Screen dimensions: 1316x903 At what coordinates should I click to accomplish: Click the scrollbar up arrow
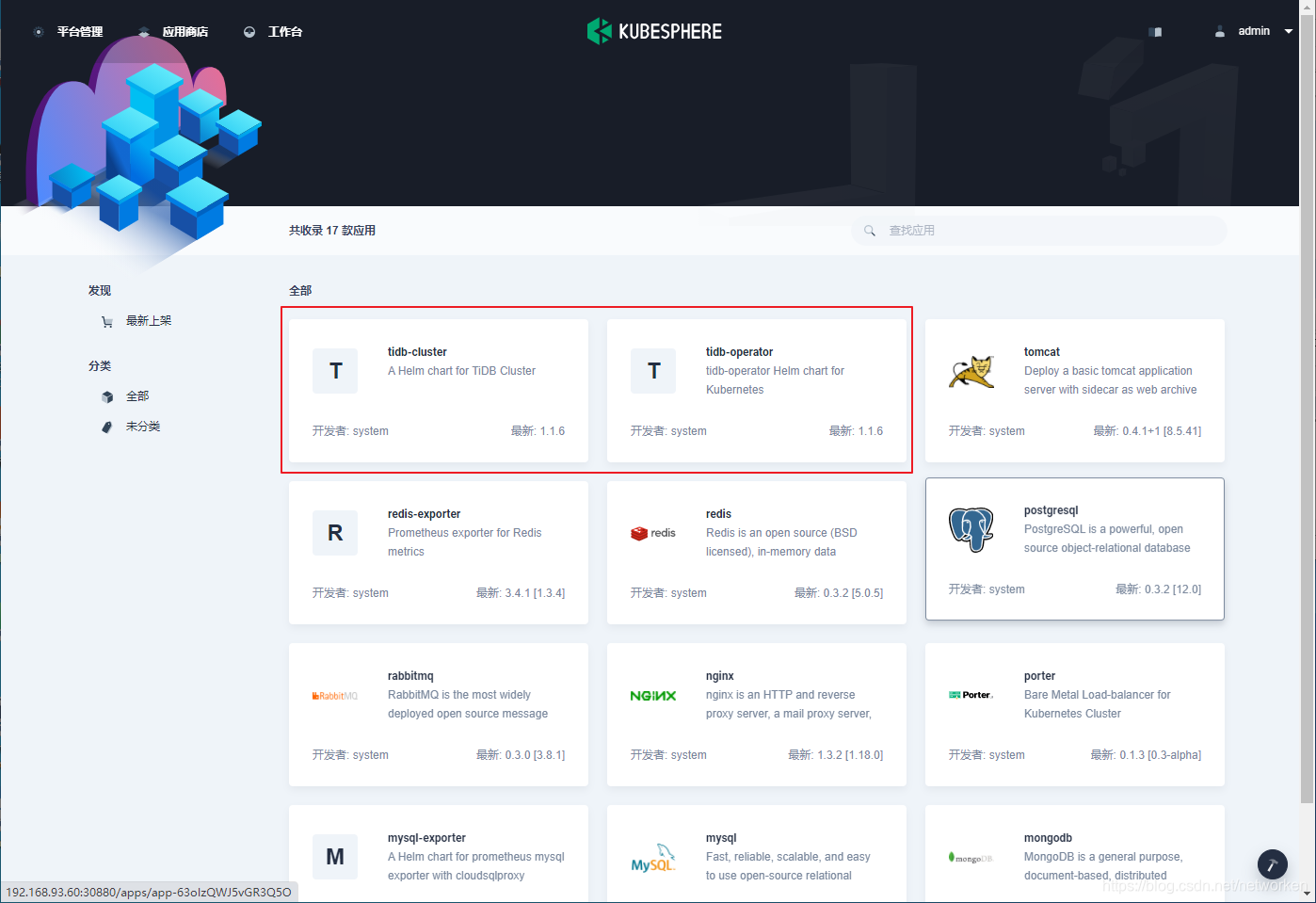pos(1308,7)
